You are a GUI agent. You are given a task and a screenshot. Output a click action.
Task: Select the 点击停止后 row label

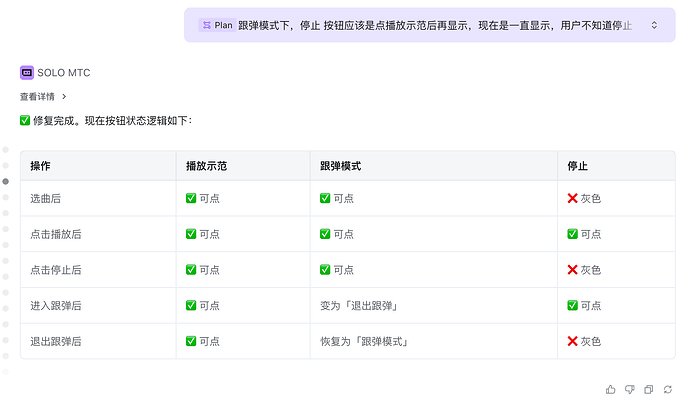click(56, 270)
